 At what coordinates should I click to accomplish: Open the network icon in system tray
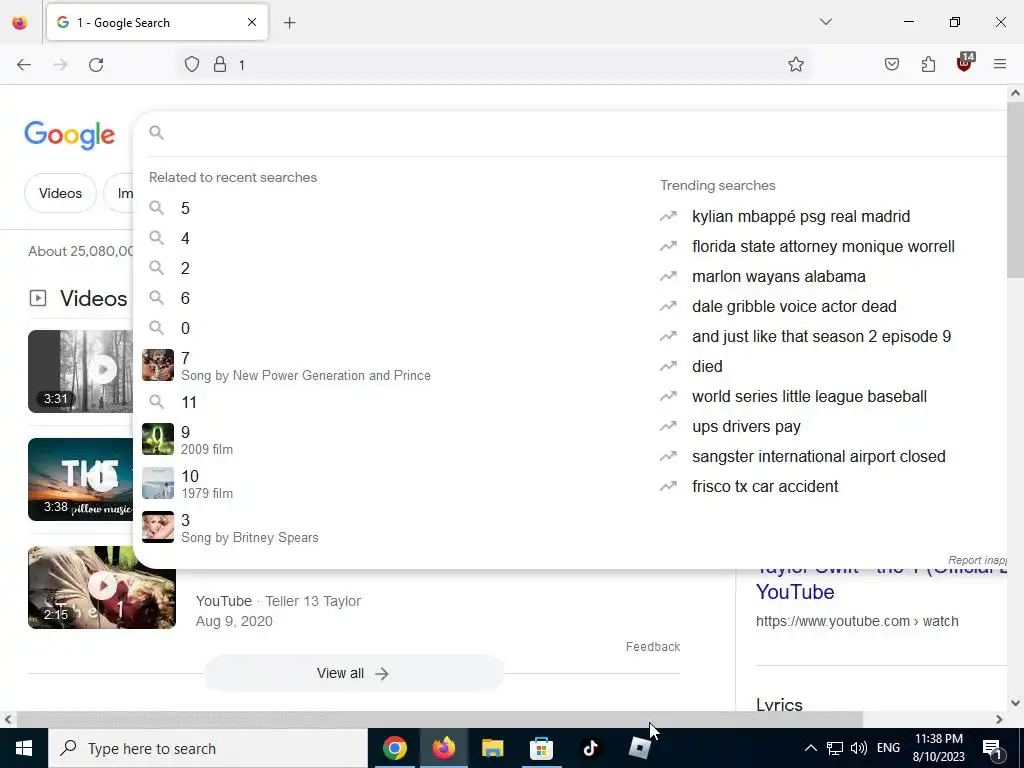(x=835, y=748)
